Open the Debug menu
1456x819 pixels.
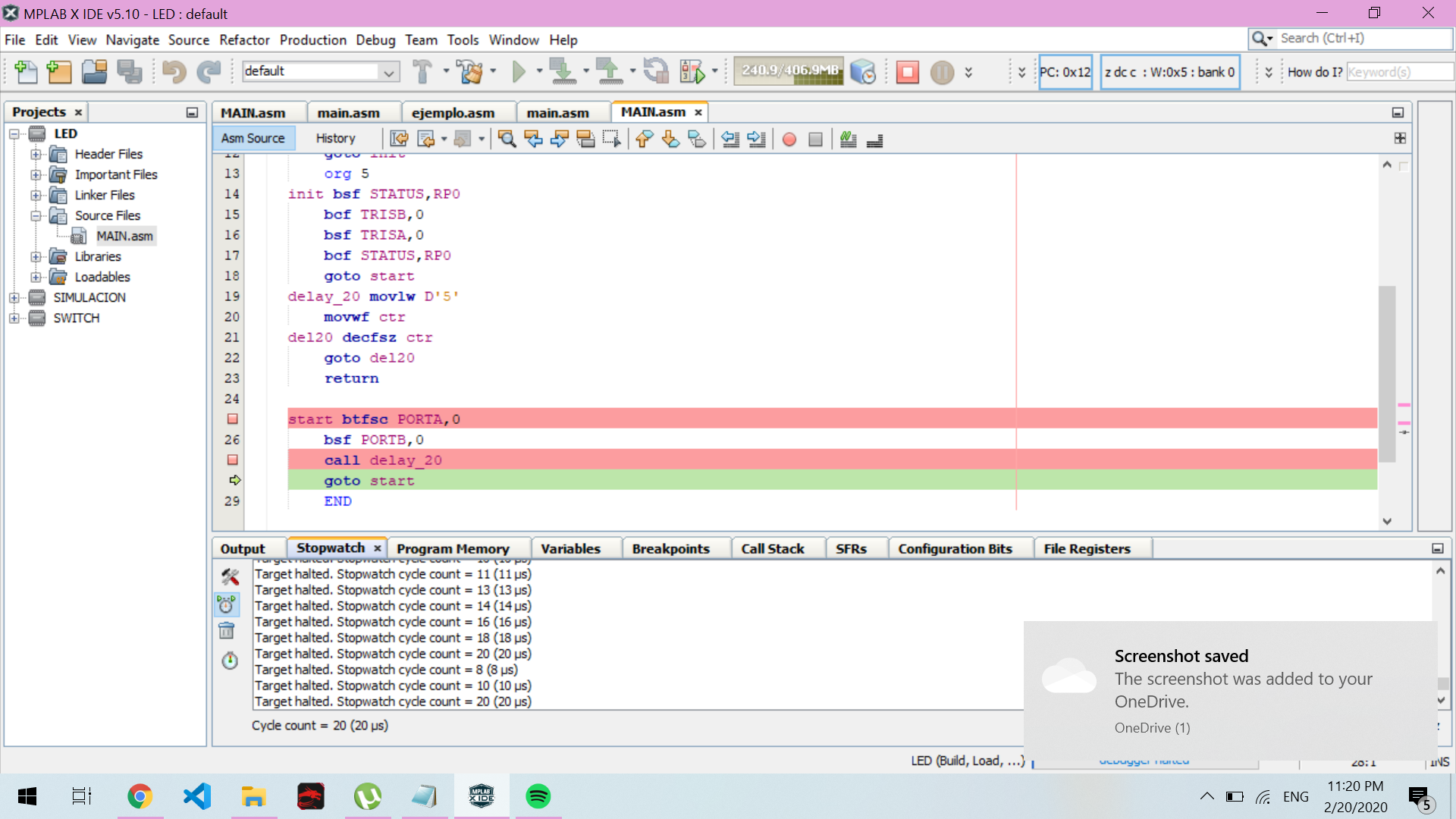[375, 40]
